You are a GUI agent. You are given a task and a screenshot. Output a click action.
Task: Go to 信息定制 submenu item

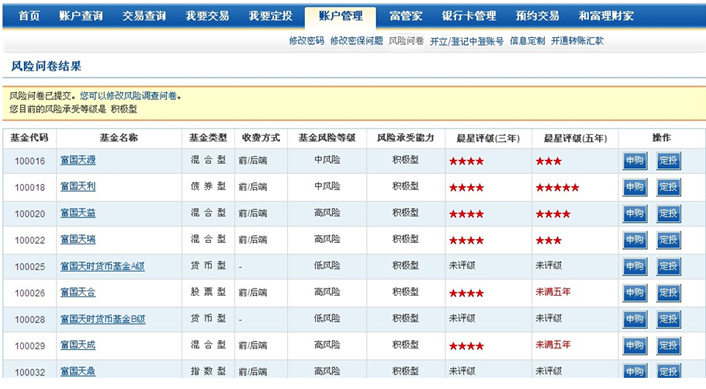tap(527, 41)
